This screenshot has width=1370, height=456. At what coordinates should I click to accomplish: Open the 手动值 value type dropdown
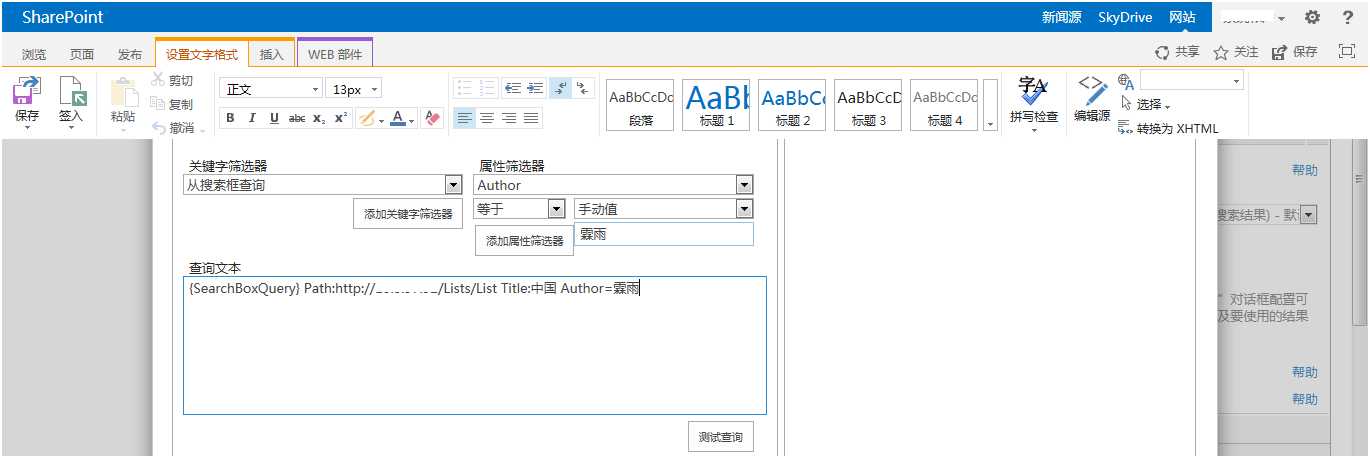coord(663,209)
